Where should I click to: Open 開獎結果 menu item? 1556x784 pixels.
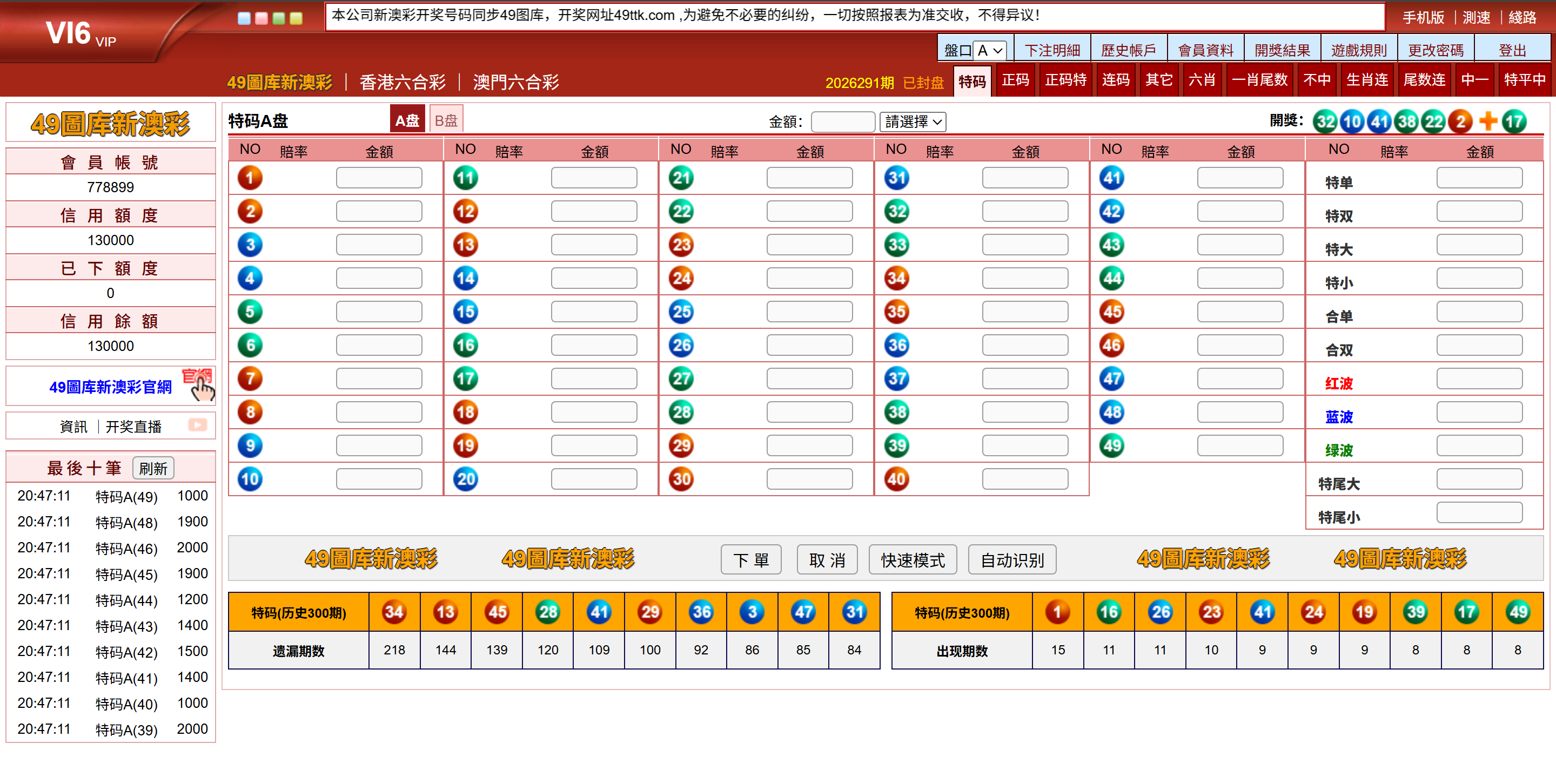(1283, 50)
